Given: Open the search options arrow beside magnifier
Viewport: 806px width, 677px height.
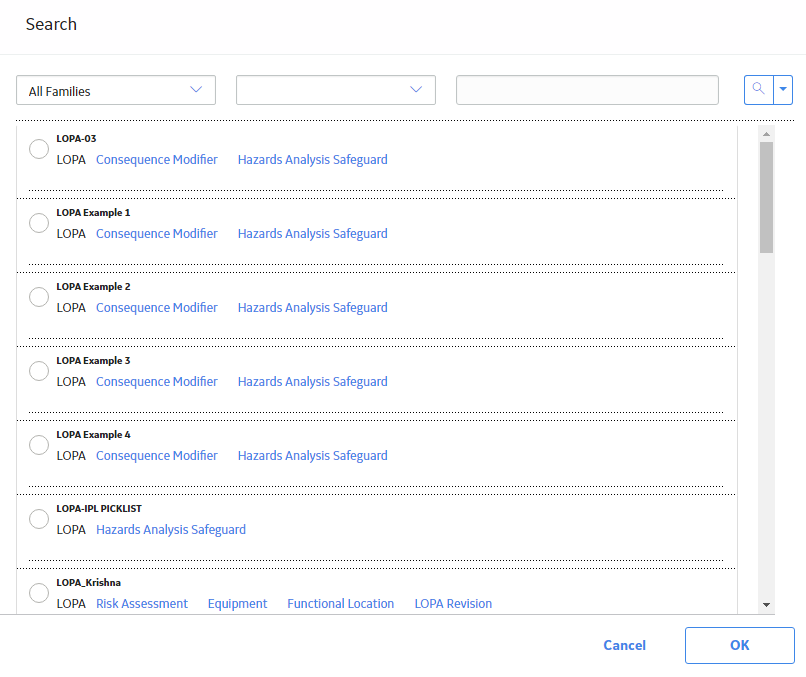Looking at the screenshot, I should click(783, 90).
